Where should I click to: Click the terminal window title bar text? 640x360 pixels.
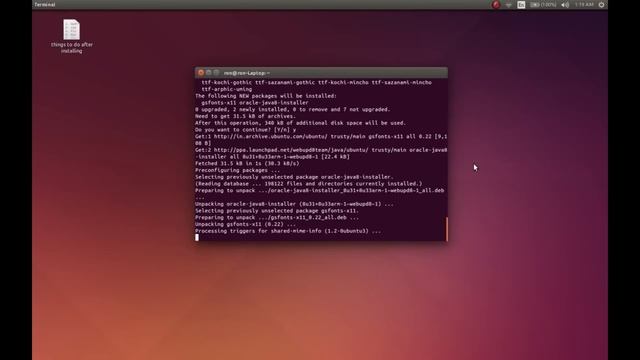pyautogui.click(x=247, y=73)
